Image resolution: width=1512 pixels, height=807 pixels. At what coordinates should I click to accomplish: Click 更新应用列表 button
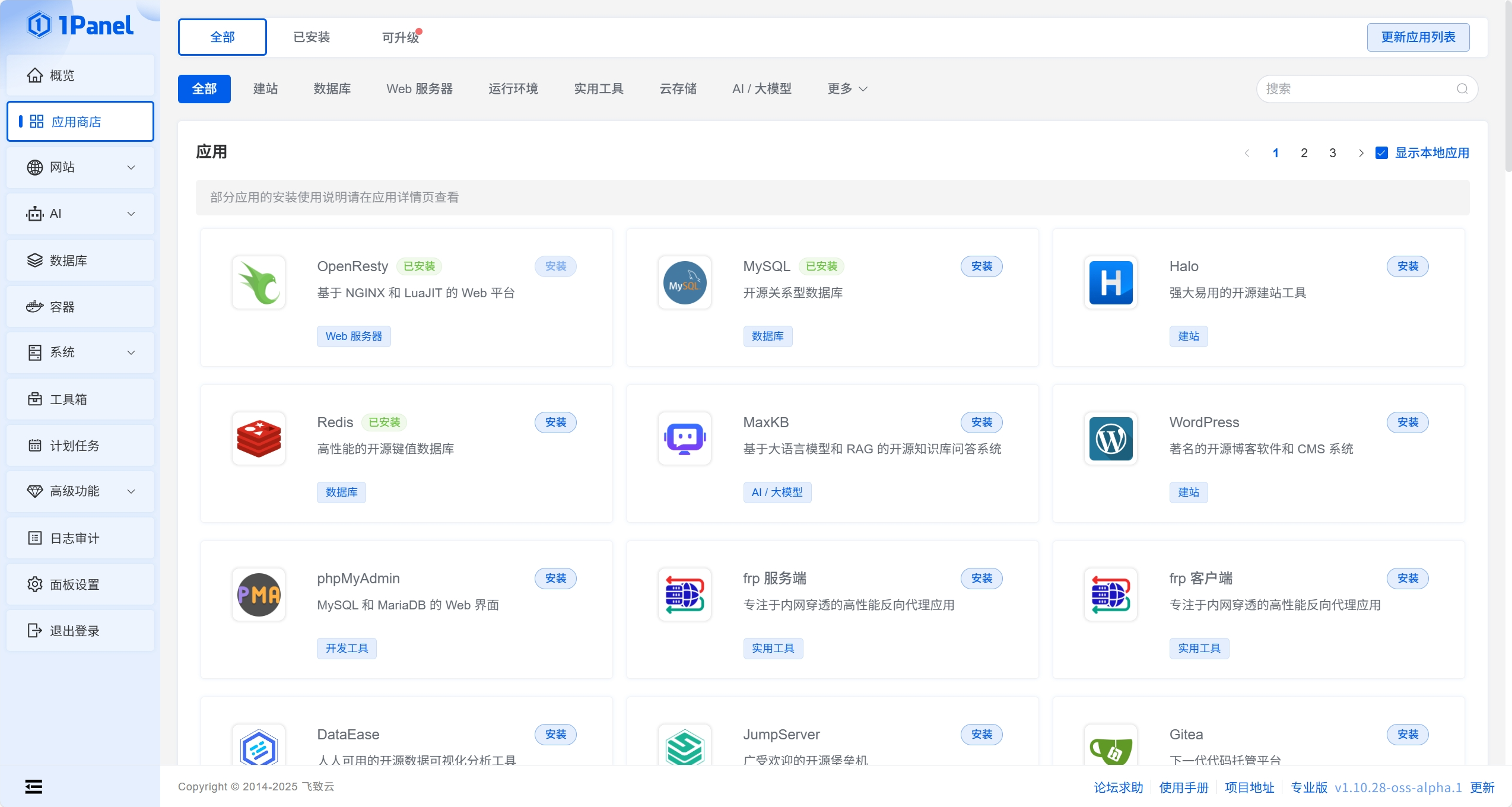pos(1418,37)
